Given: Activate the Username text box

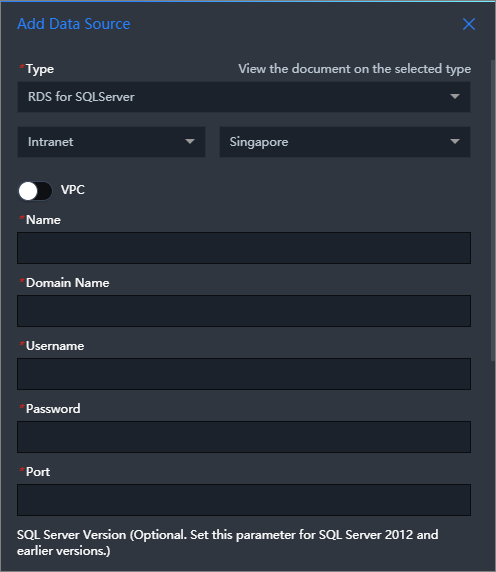Looking at the screenshot, I should coord(244,374).
